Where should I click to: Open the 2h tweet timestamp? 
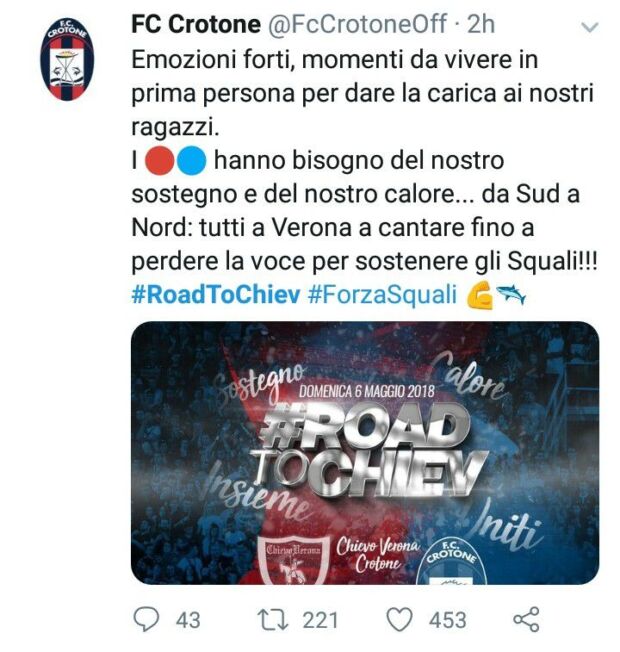point(480,24)
